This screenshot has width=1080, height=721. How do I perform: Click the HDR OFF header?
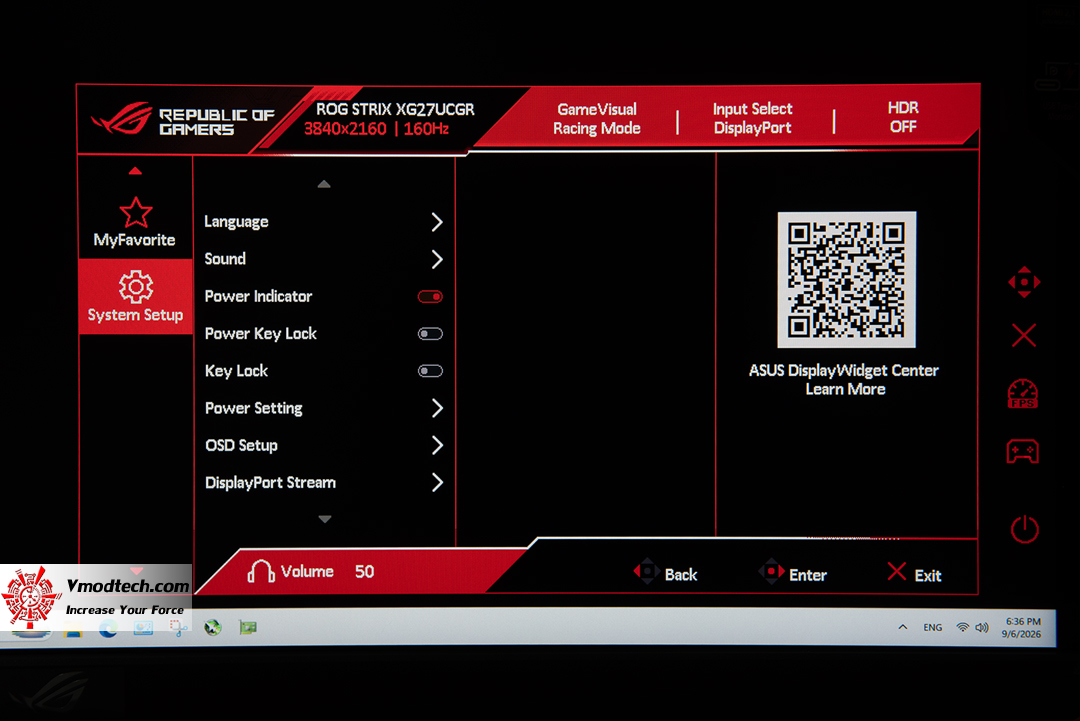(903, 117)
